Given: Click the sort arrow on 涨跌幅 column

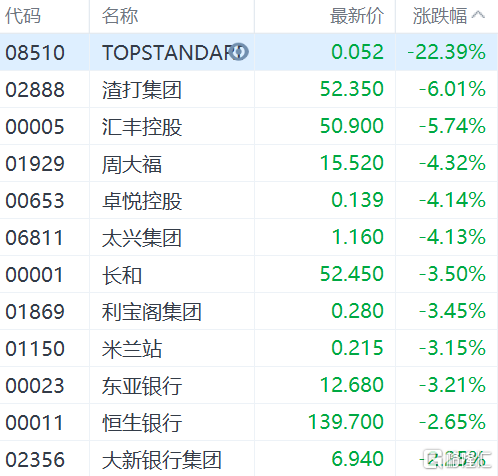Looking at the screenshot, I should (x=478, y=15).
